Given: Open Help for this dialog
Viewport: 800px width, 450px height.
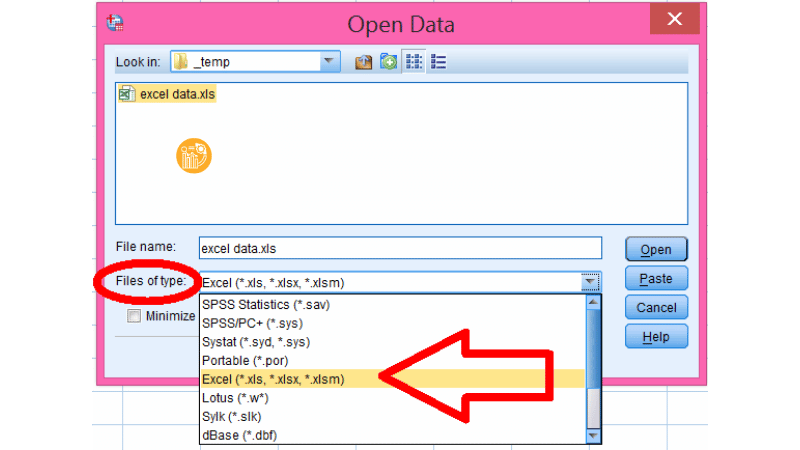Looking at the screenshot, I should [x=656, y=337].
